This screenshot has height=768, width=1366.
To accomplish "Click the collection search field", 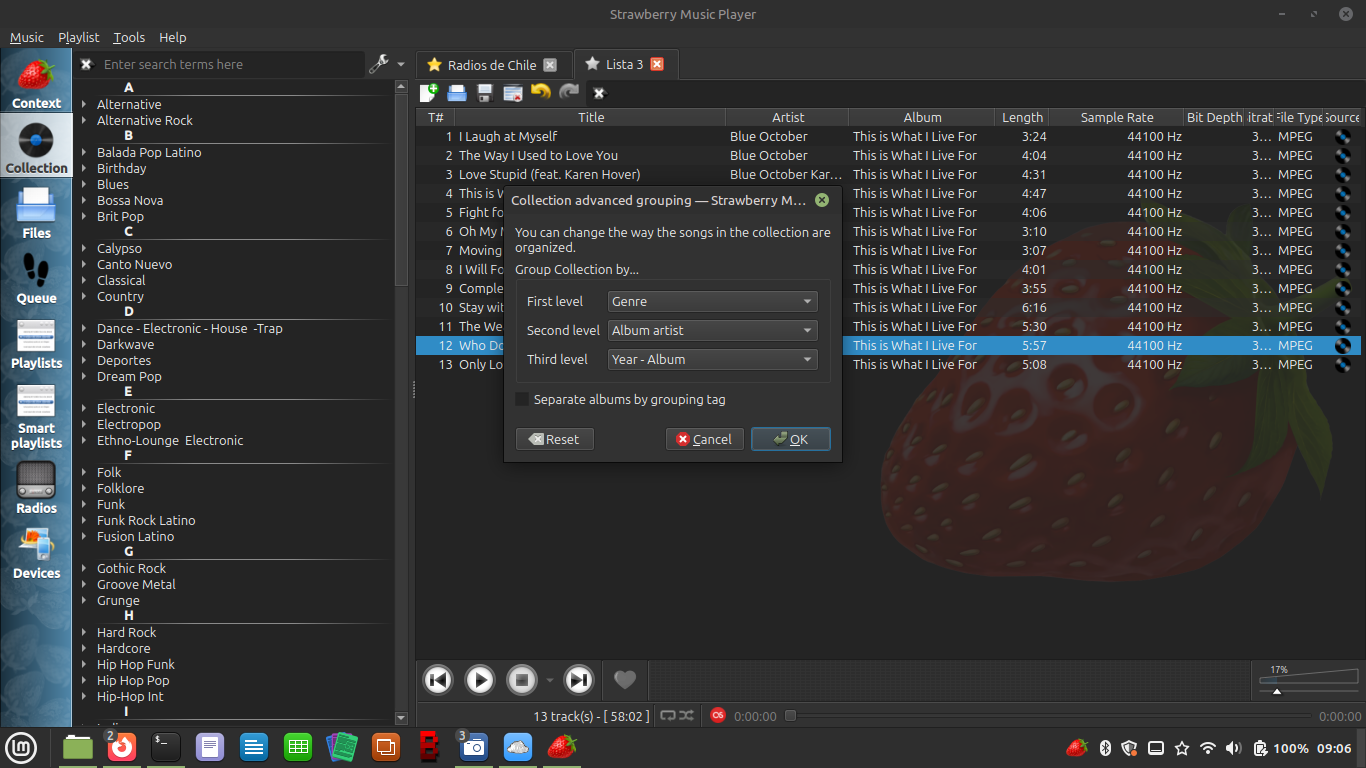I will (x=232, y=64).
